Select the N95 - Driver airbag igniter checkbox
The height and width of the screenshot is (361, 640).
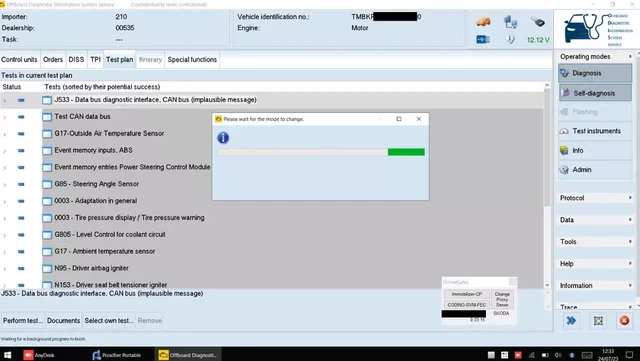[x=47, y=268]
